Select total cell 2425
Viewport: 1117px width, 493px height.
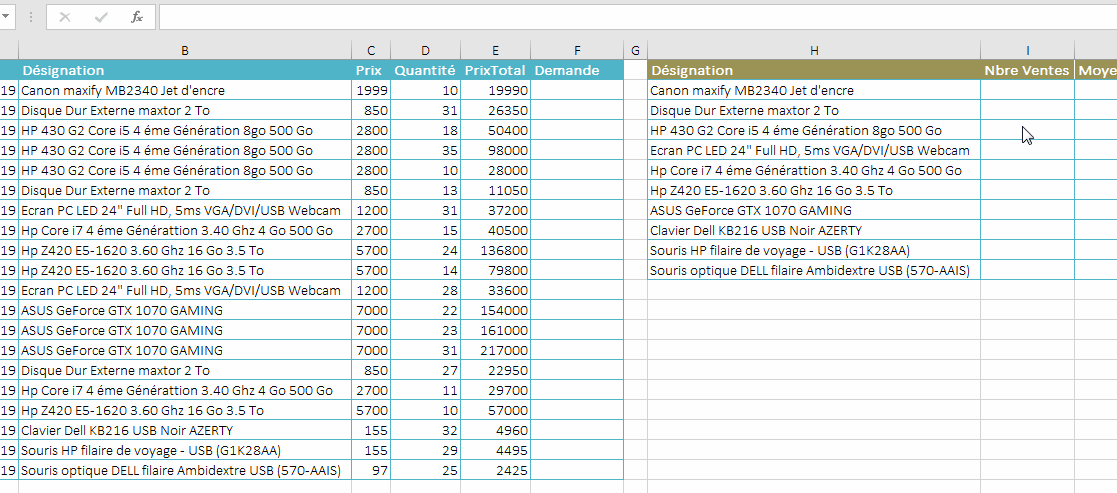(495, 470)
